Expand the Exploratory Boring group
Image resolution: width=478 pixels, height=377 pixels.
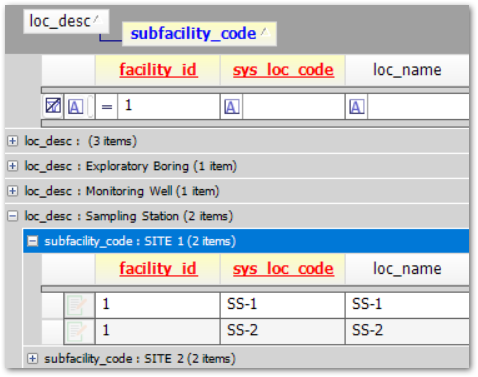click(12, 166)
